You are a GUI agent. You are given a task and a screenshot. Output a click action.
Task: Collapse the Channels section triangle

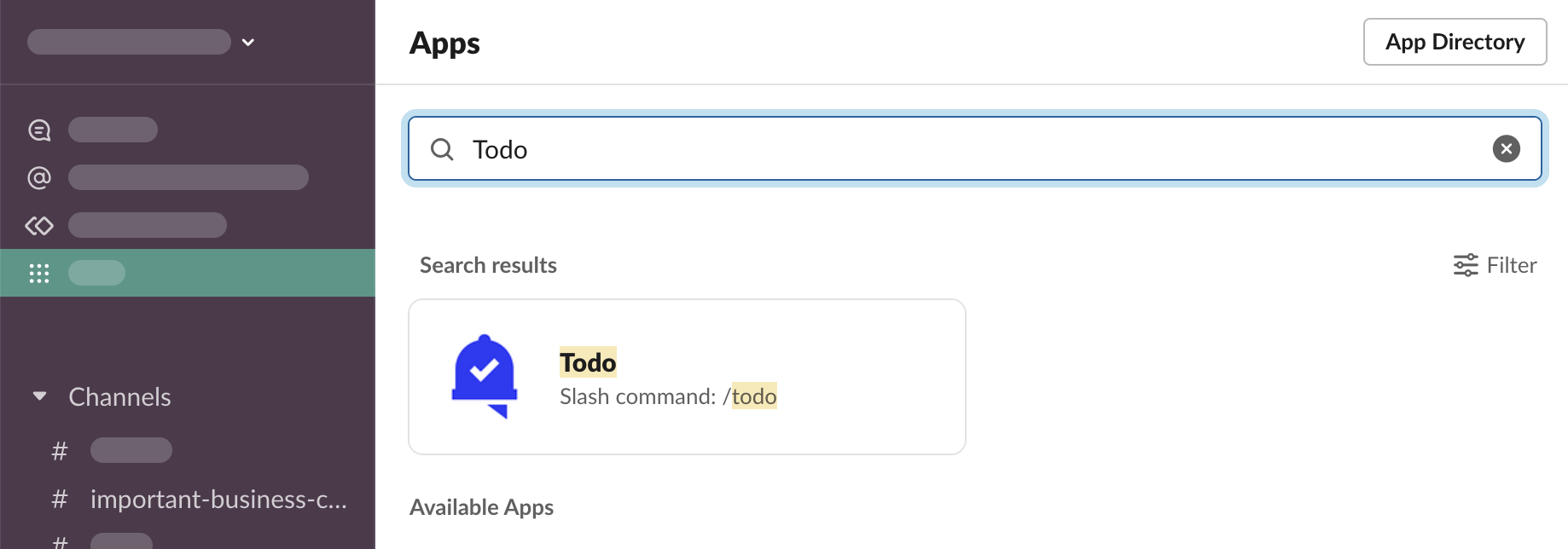39,396
